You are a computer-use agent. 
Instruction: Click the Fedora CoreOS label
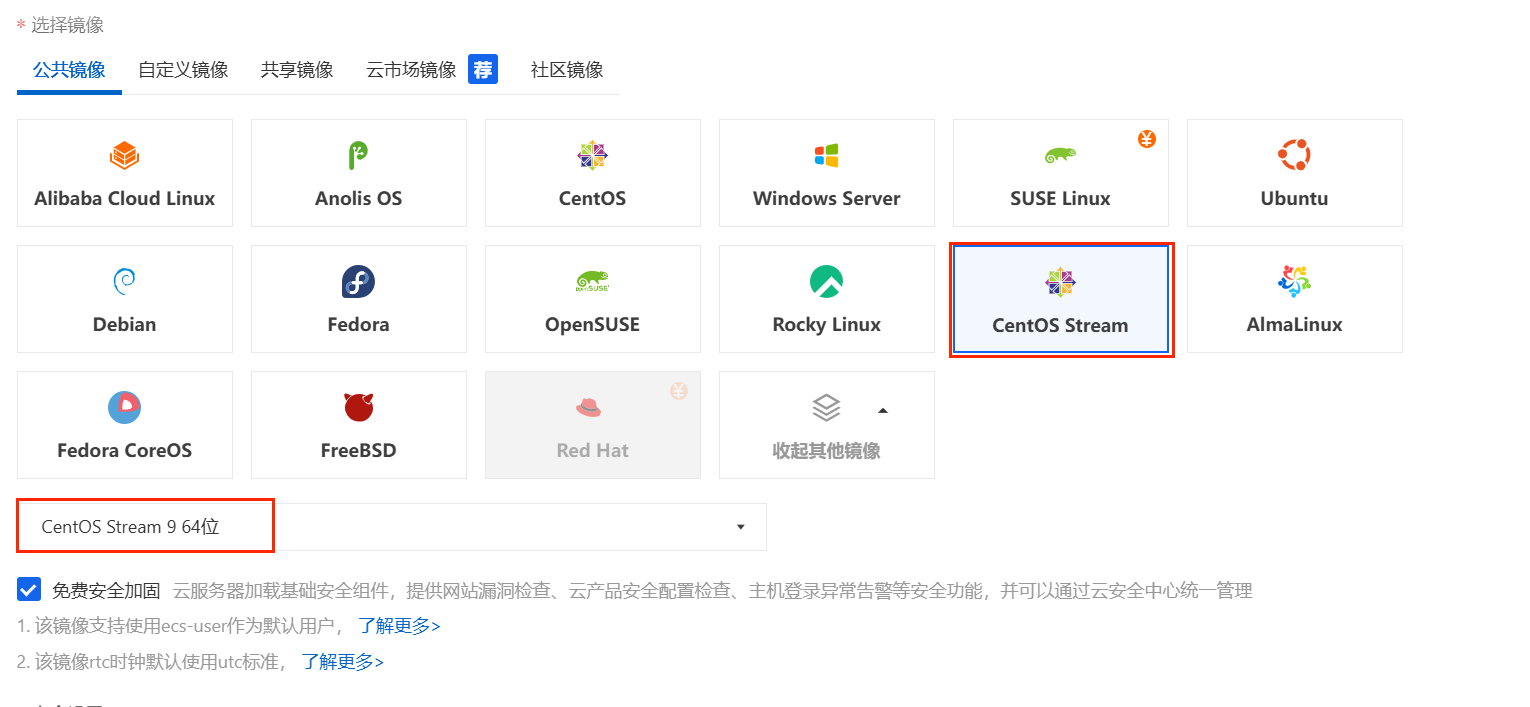click(124, 450)
